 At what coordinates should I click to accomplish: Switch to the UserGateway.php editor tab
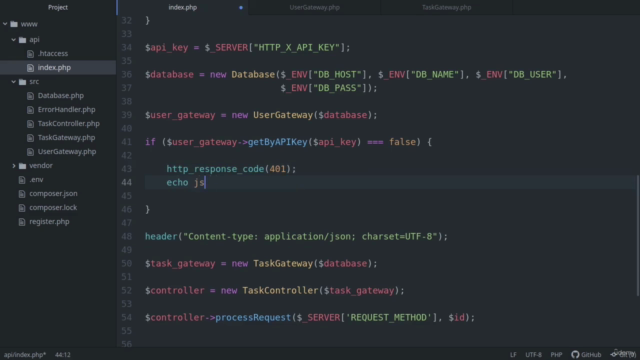click(x=314, y=7)
